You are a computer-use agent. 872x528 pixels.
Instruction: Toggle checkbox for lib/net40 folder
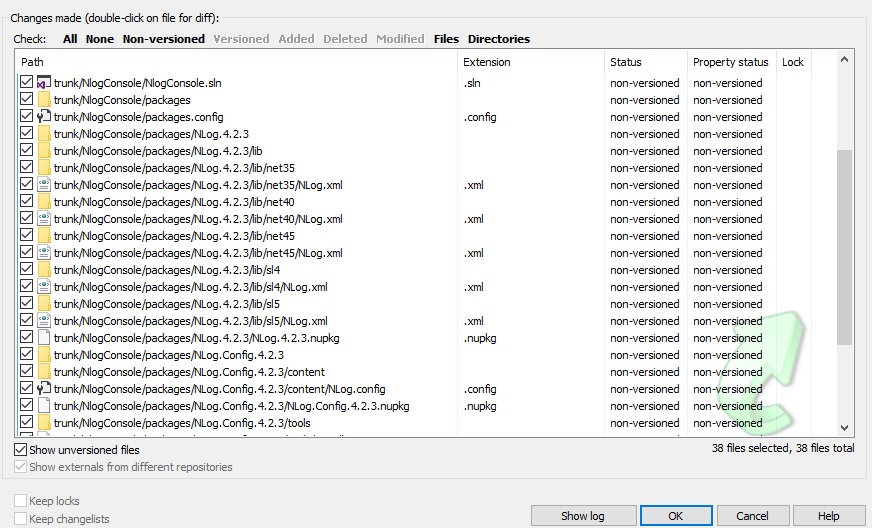[26, 201]
